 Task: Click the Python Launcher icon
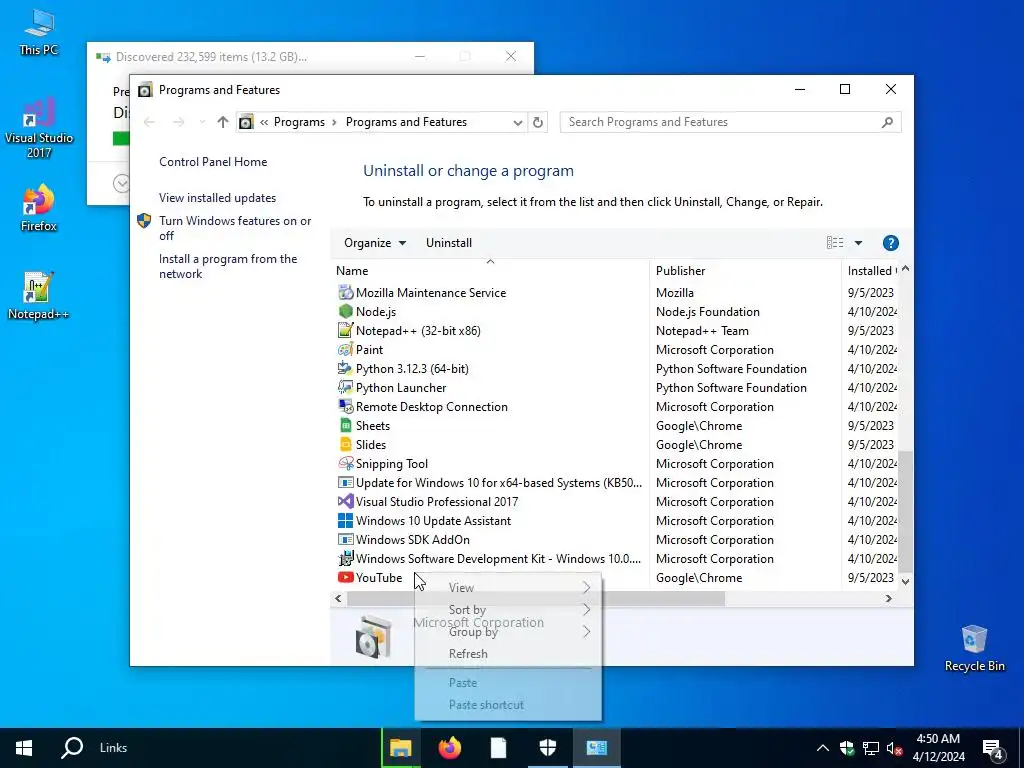point(345,387)
